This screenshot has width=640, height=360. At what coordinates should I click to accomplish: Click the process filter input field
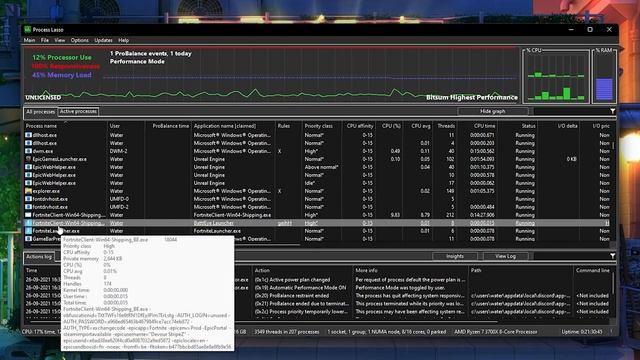(571, 111)
